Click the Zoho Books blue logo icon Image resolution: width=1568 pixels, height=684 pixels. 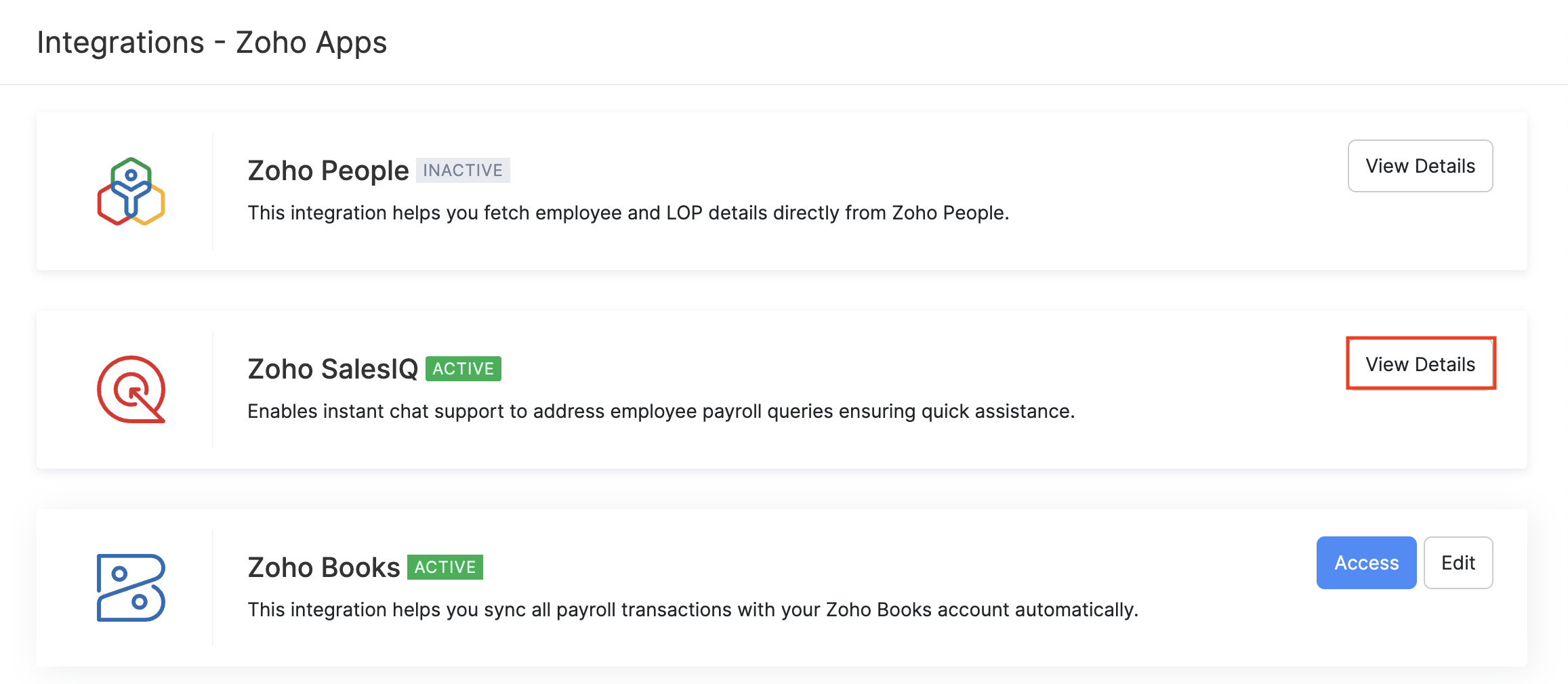point(131,588)
